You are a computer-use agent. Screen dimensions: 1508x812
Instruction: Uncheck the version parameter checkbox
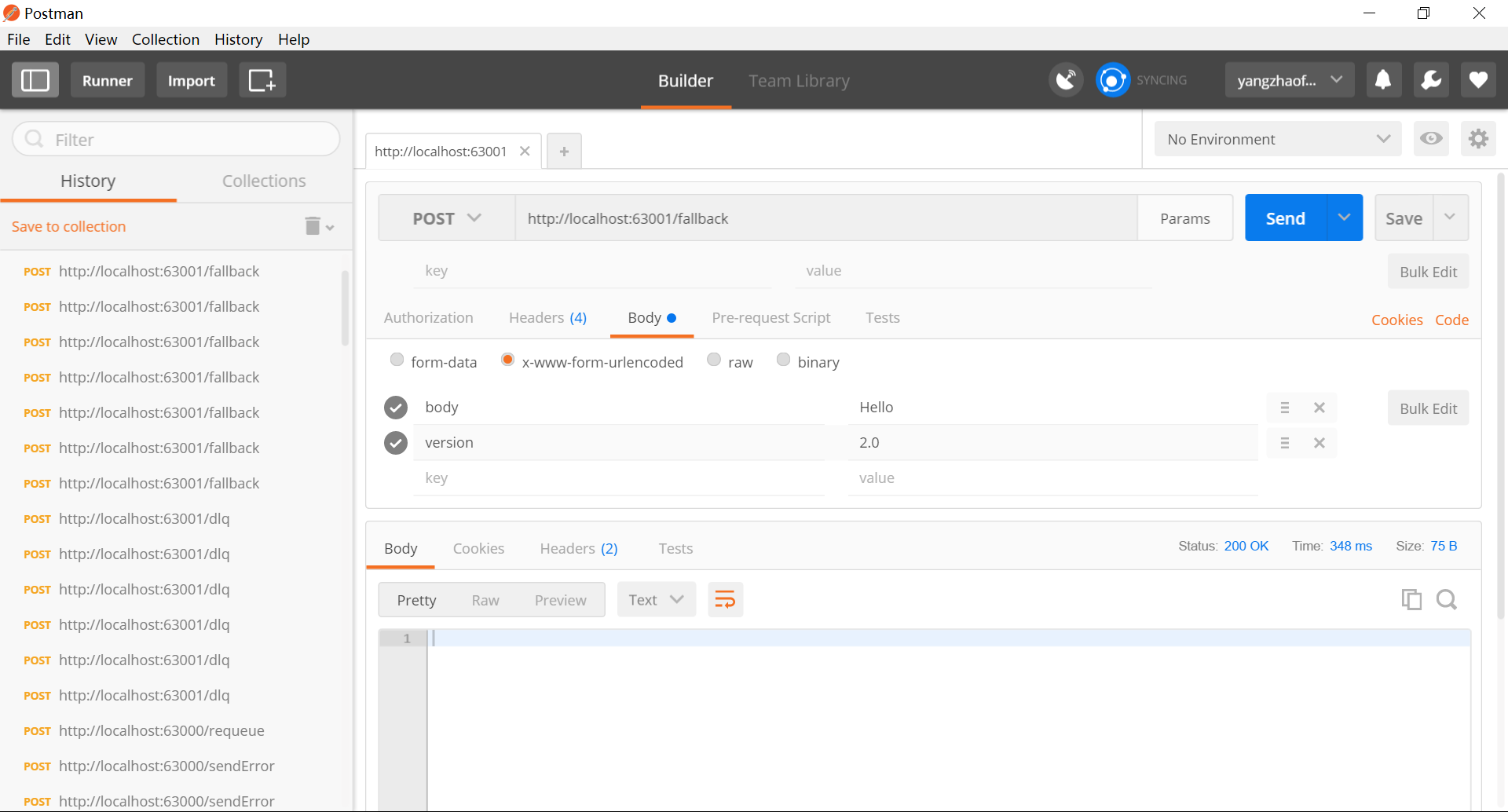tap(396, 443)
